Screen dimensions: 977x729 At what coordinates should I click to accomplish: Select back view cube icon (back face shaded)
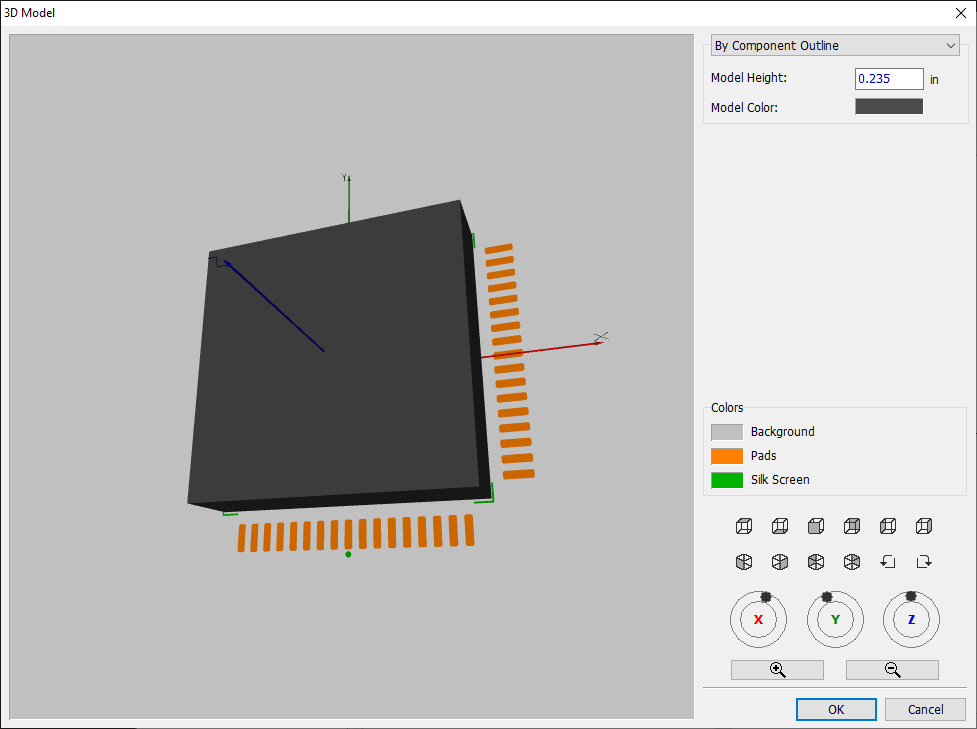click(x=852, y=526)
